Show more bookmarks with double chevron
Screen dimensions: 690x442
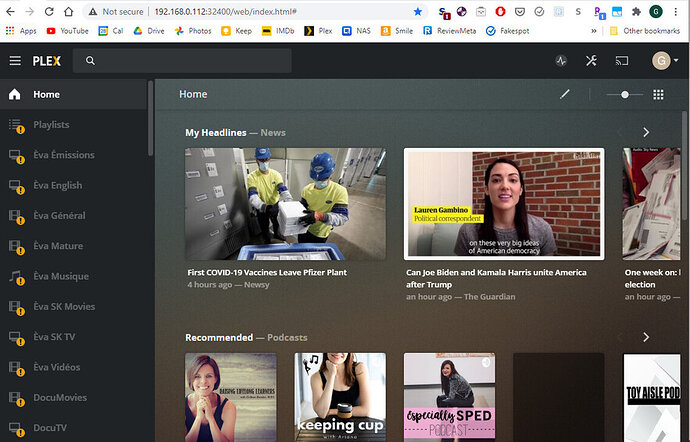(593, 31)
